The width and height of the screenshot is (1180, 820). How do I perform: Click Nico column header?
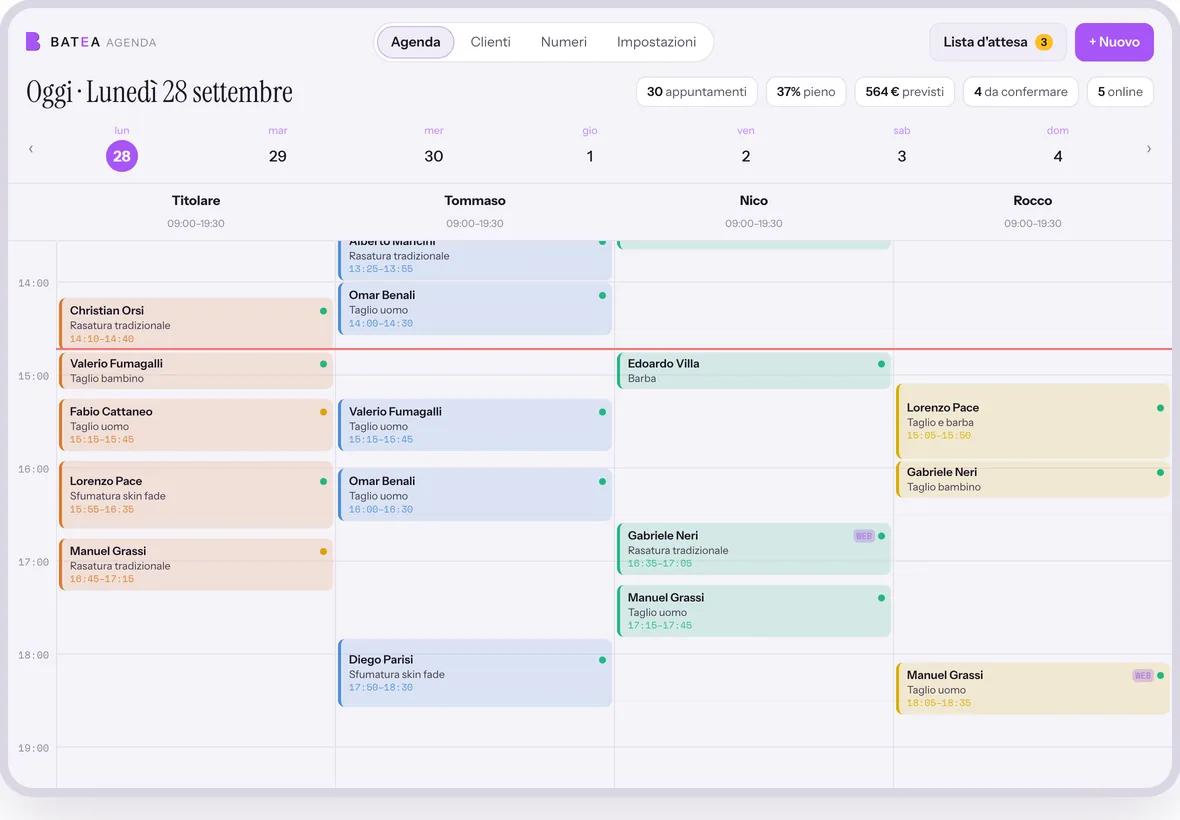(x=753, y=211)
